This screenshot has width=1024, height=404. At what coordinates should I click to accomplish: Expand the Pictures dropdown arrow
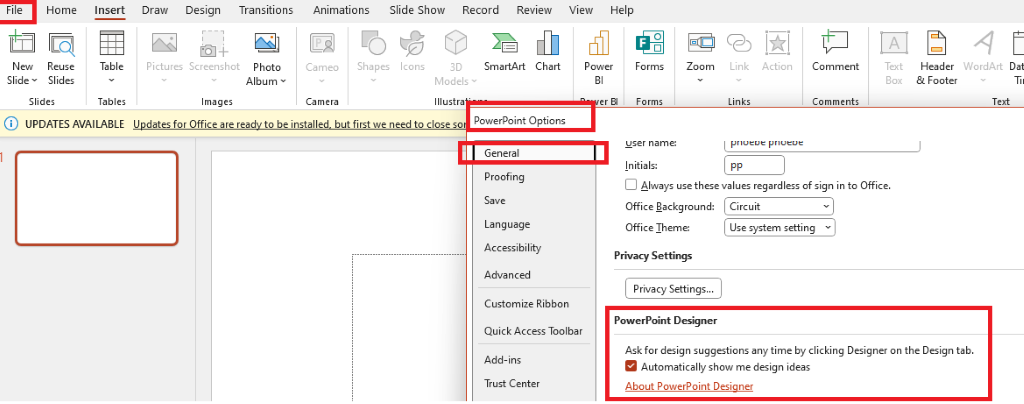tap(164, 81)
